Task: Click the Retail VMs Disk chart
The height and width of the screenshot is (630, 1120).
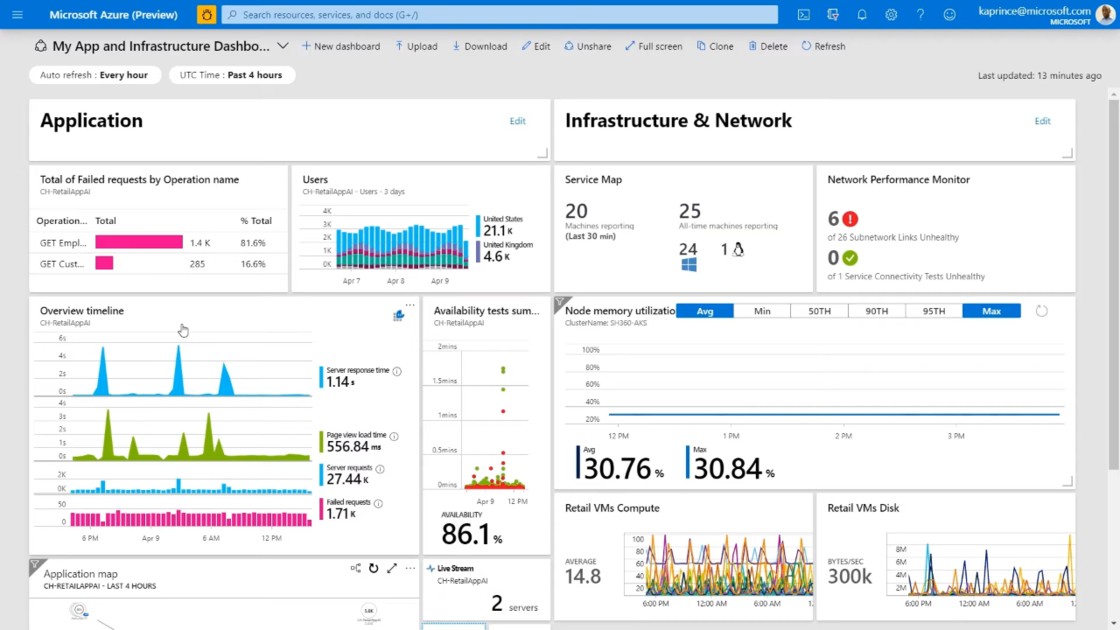Action: tap(980, 564)
